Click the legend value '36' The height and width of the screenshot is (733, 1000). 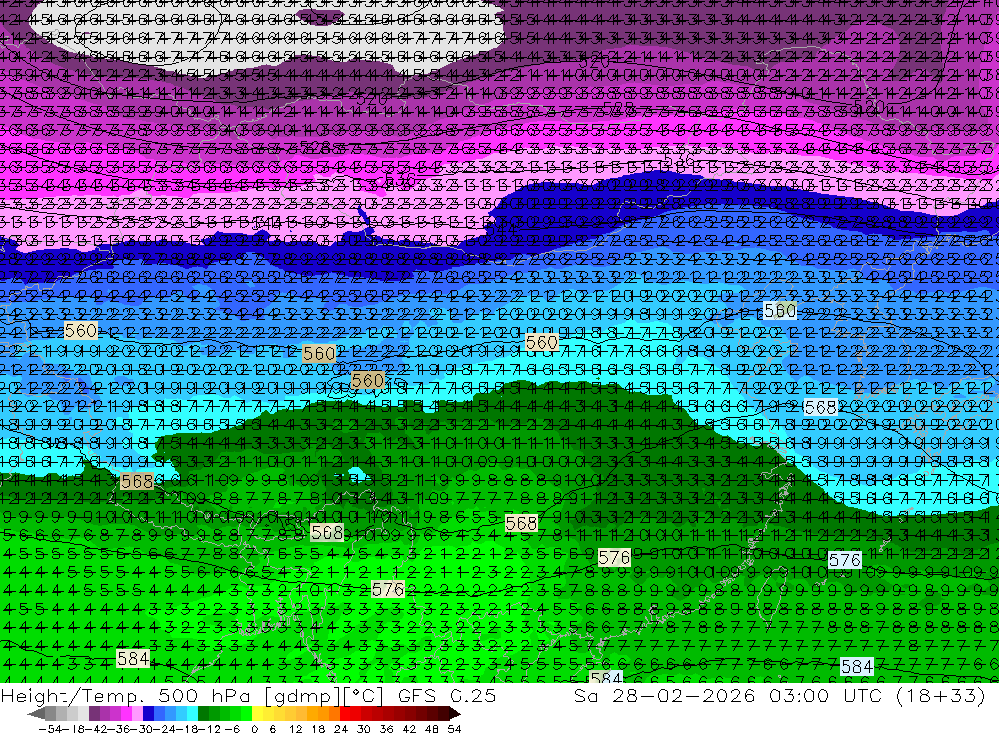(386, 729)
